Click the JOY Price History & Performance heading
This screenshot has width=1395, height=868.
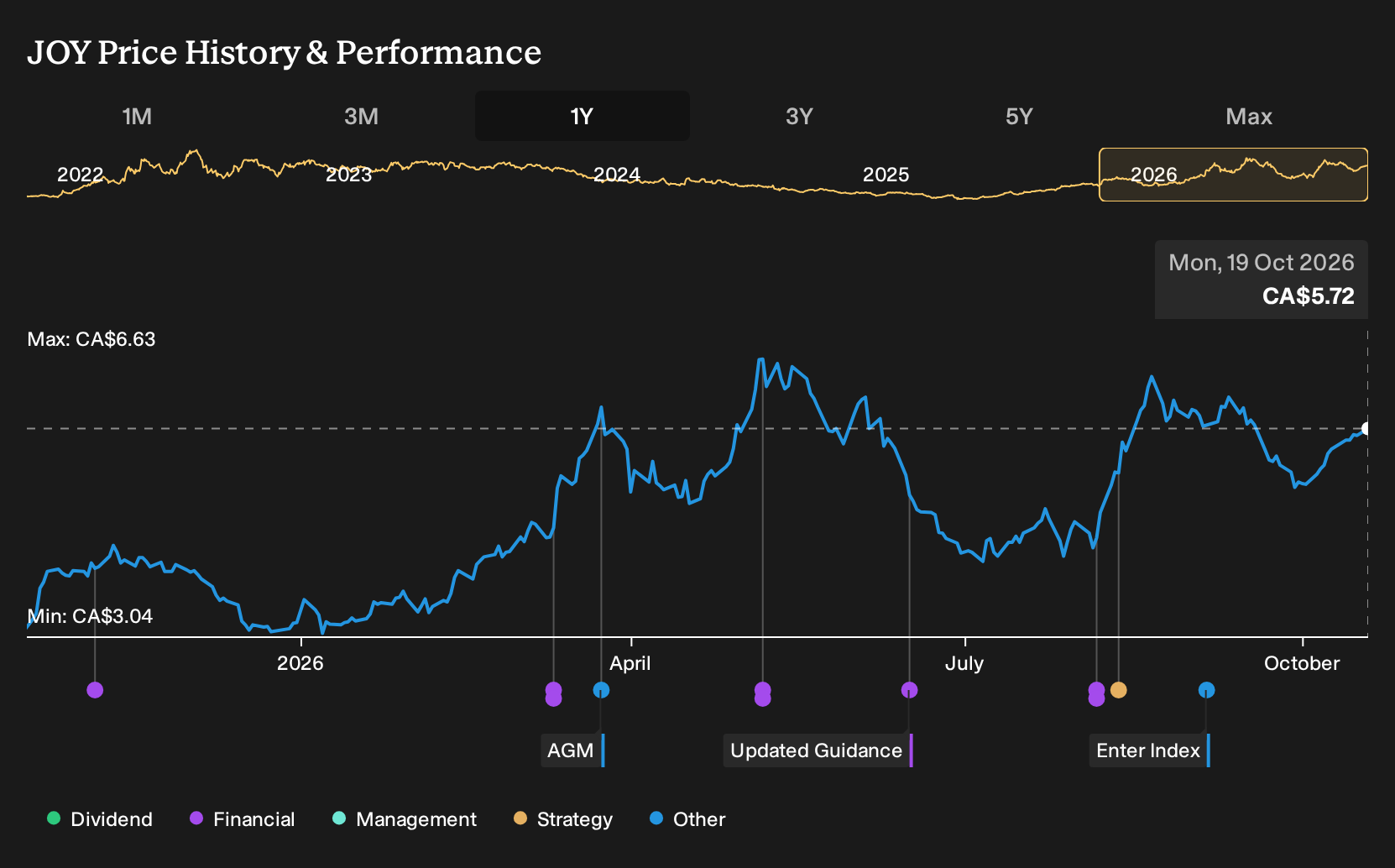pyautogui.click(x=285, y=52)
